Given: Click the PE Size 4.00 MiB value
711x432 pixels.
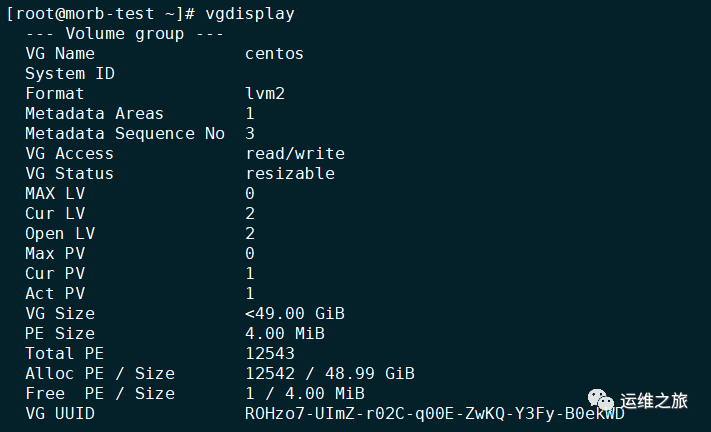Looking at the screenshot, I should (x=284, y=334).
